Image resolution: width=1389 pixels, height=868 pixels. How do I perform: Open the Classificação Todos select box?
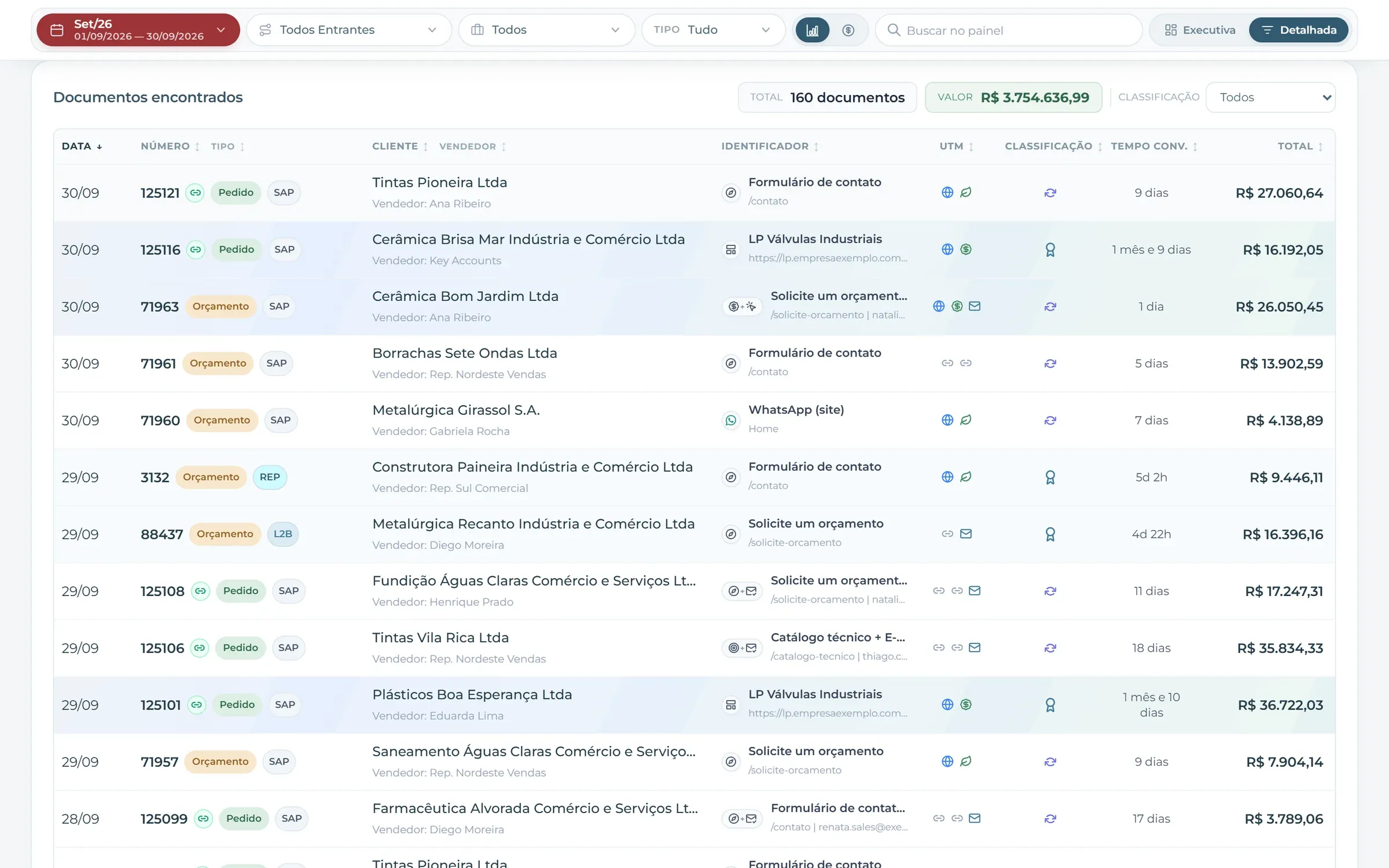[x=1270, y=97]
